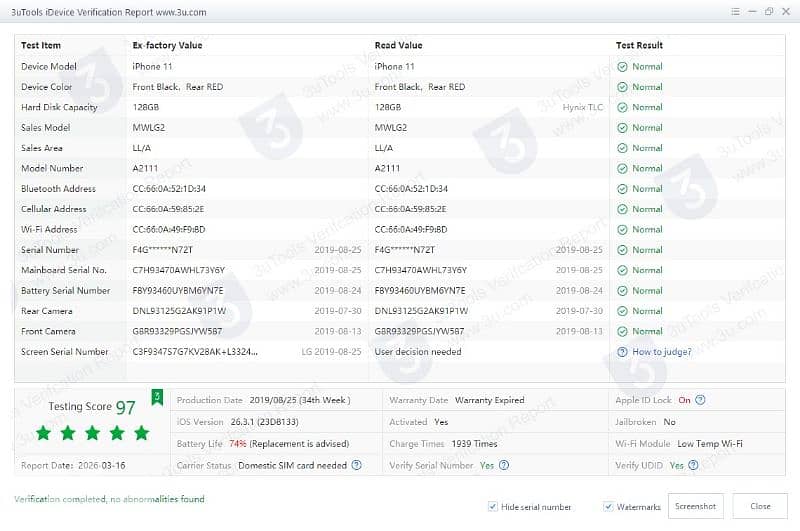Image resolution: width=800 pixels, height=531 pixels.
Task: Select the Ex-factory Value column header
Action: pos(167,45)
